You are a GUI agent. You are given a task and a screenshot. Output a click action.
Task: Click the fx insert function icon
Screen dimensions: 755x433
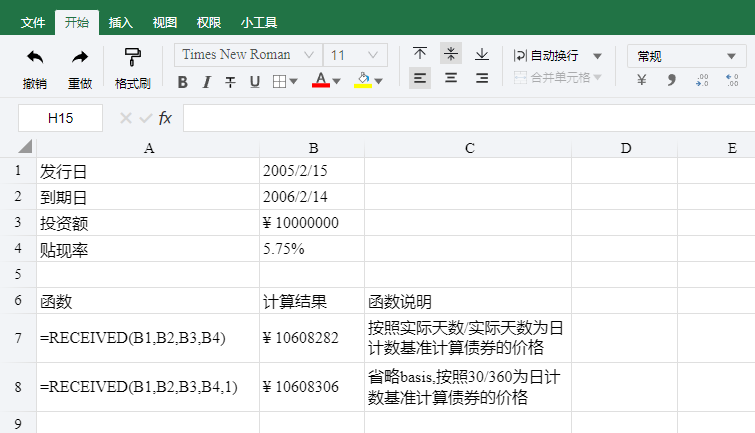click(165, 118)
